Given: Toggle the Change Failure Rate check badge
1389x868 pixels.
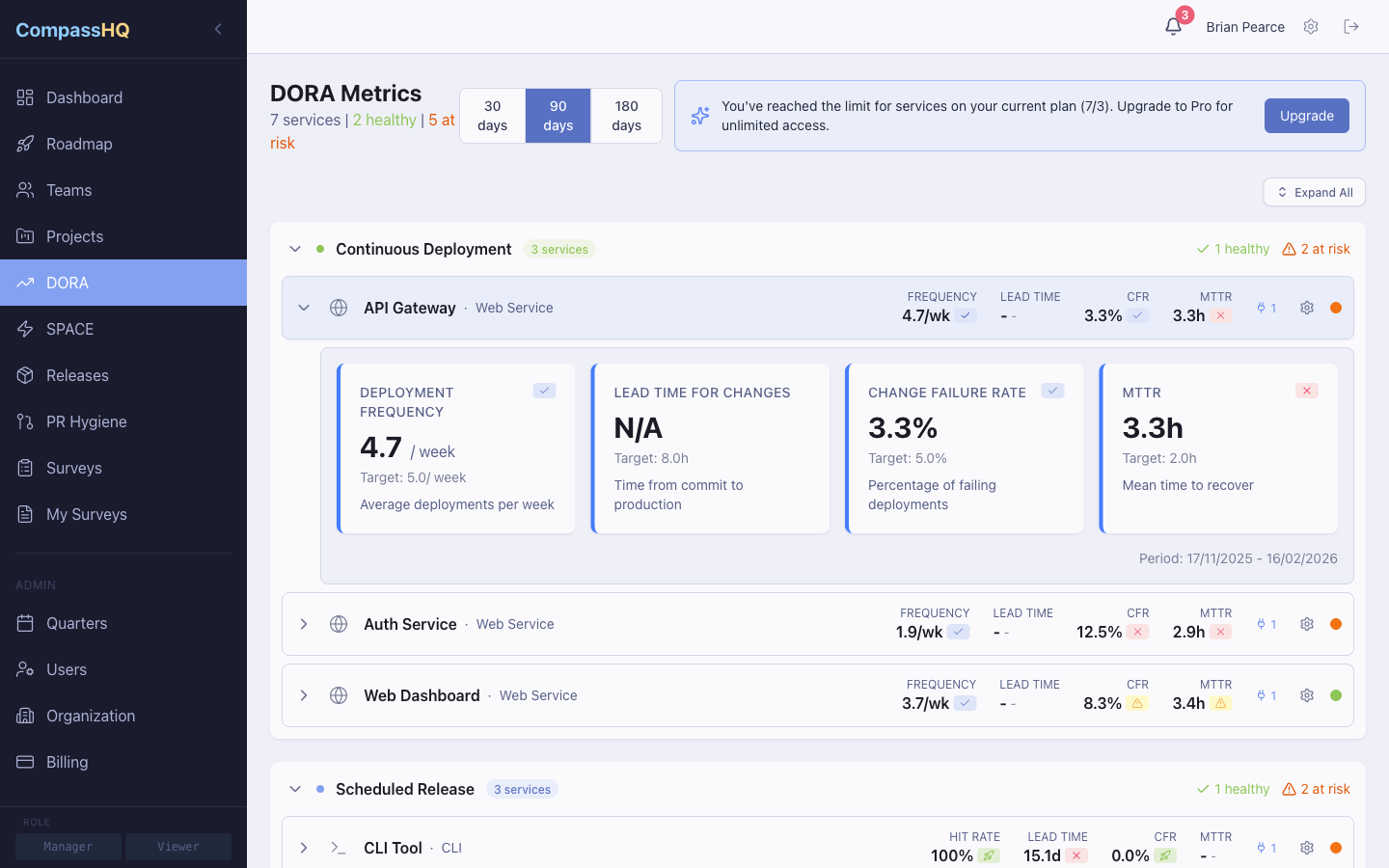Looking at the screenshot, I should [x=1052, y=390].
